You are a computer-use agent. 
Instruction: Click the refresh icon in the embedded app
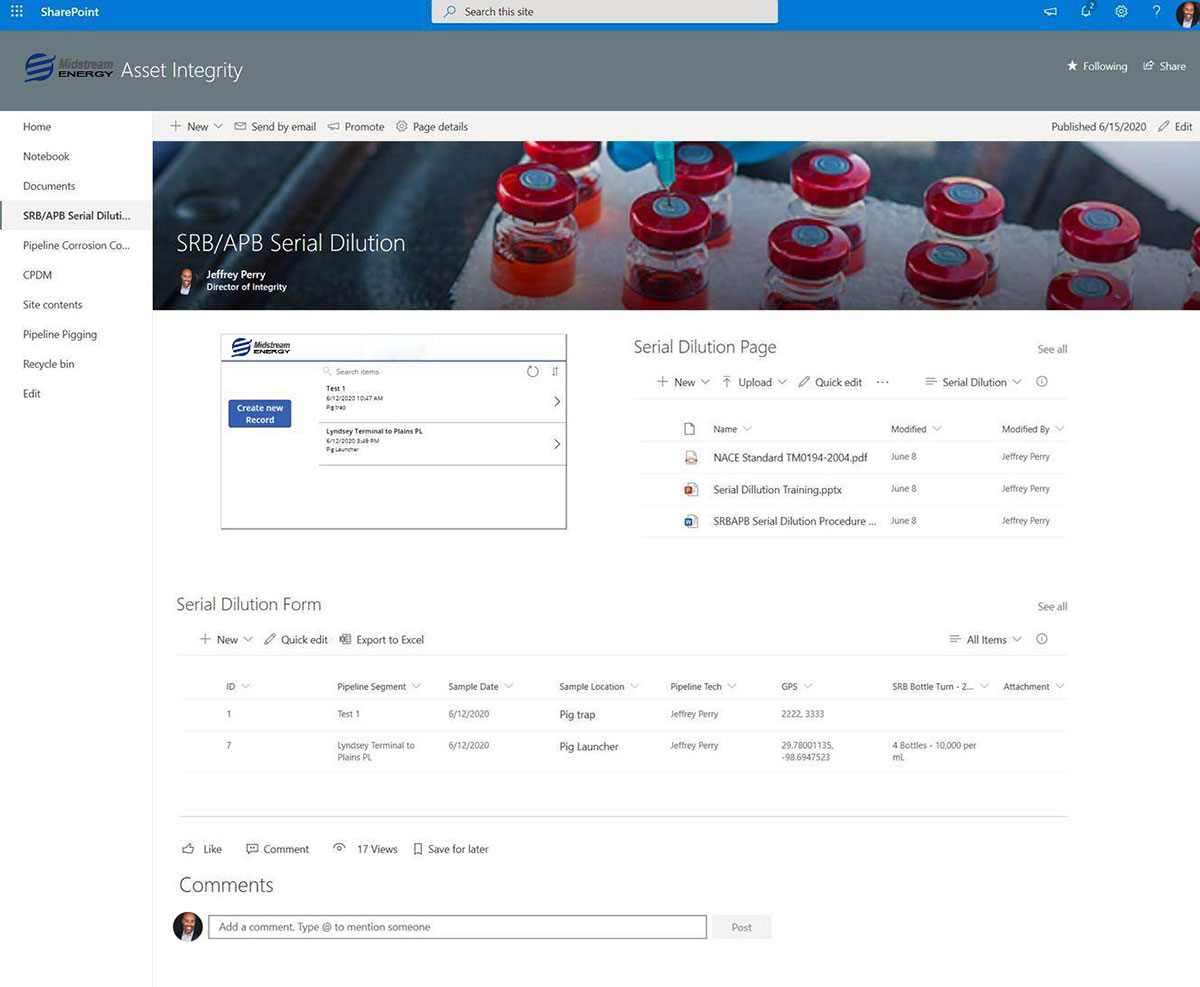pyautogui.click(x=532, y=371)
